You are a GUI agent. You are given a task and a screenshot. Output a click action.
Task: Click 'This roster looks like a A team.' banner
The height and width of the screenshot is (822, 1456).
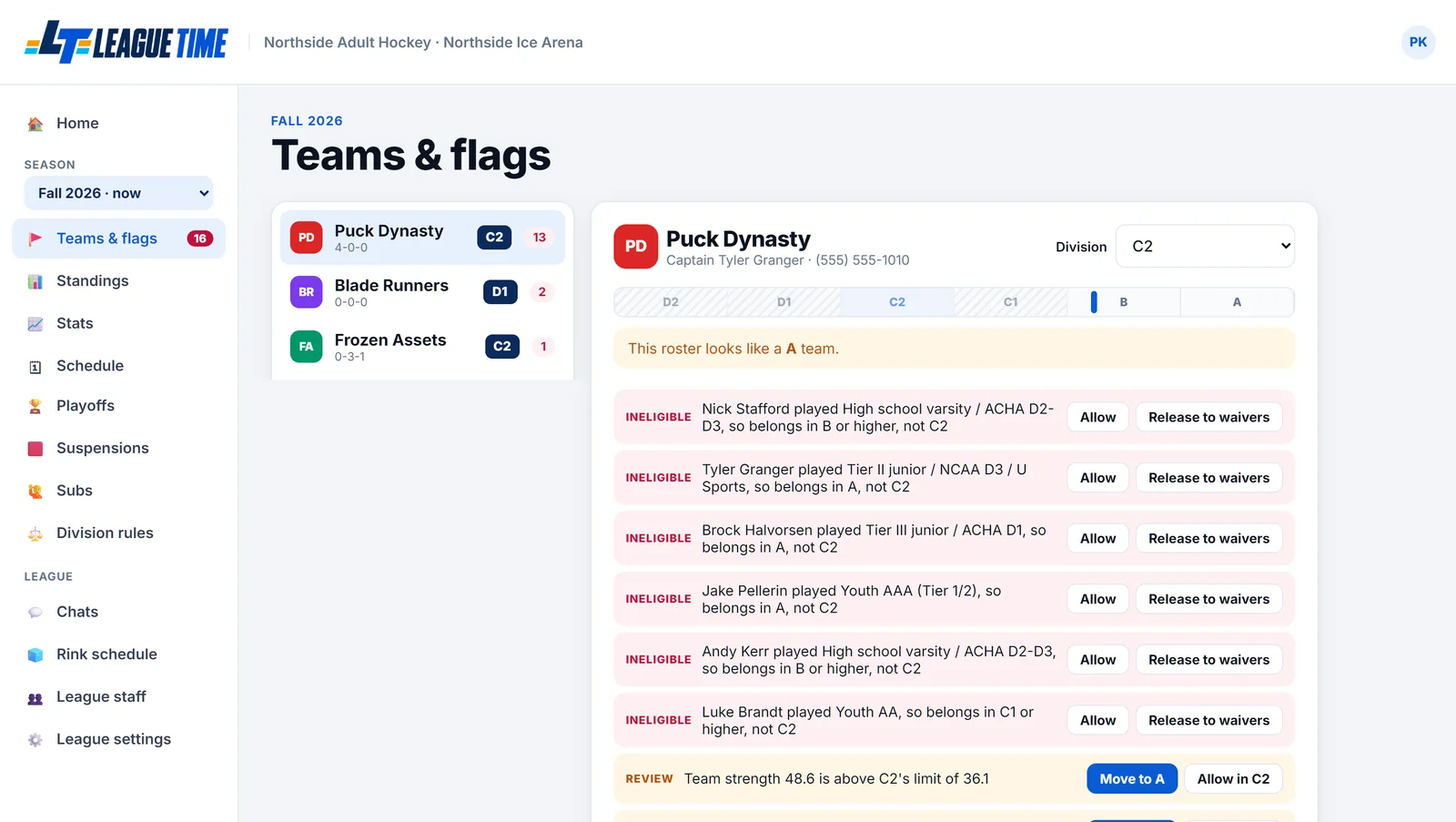[x=954, y=349]
